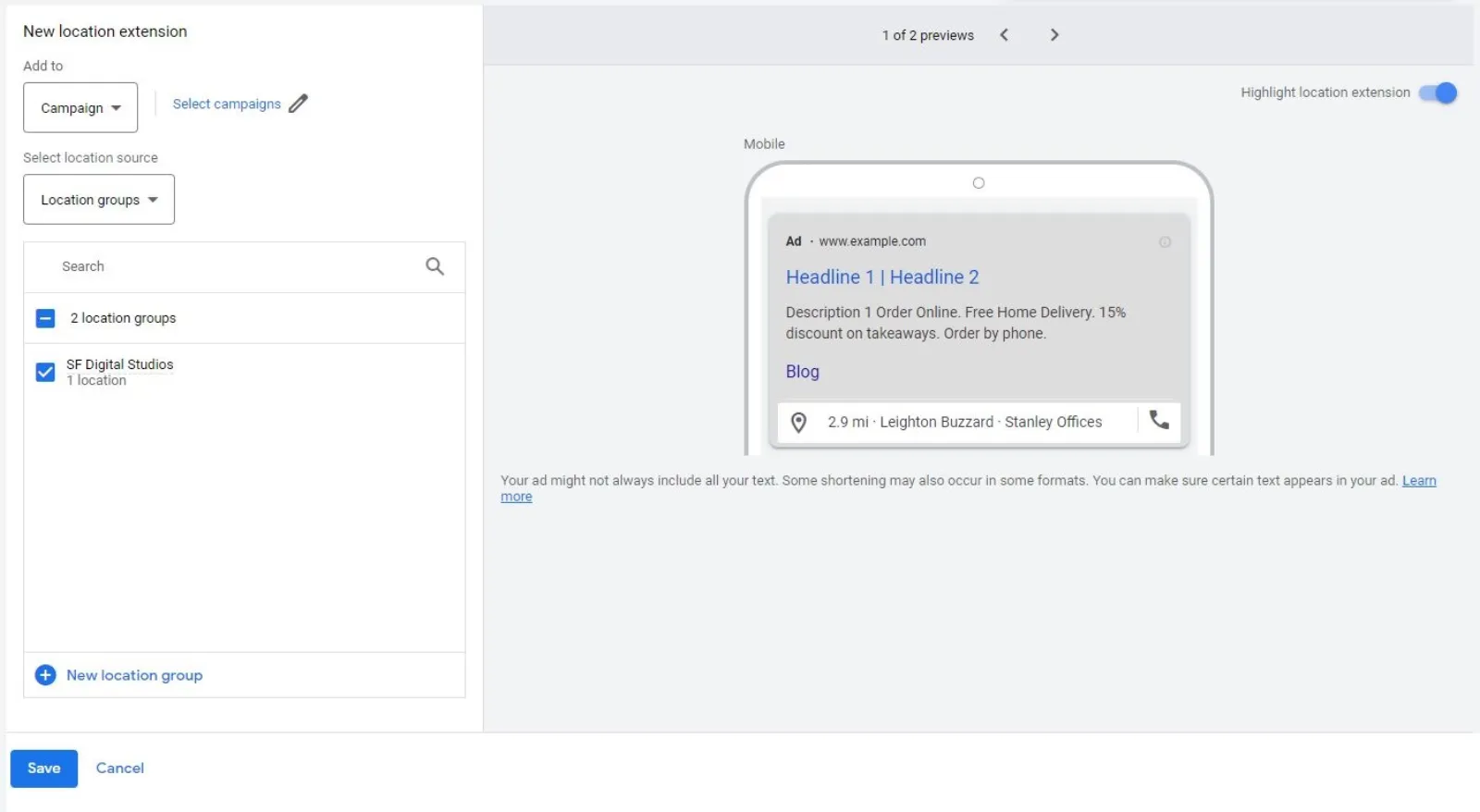Click the plus icon for new location group
The height and width of the screenshot is (812, 1480).
tap(45, 675)
